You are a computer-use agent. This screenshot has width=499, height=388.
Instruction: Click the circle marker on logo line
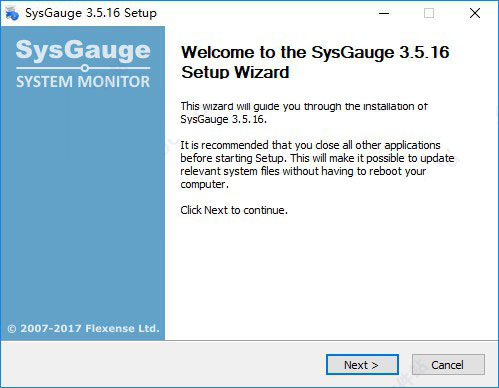85,68
